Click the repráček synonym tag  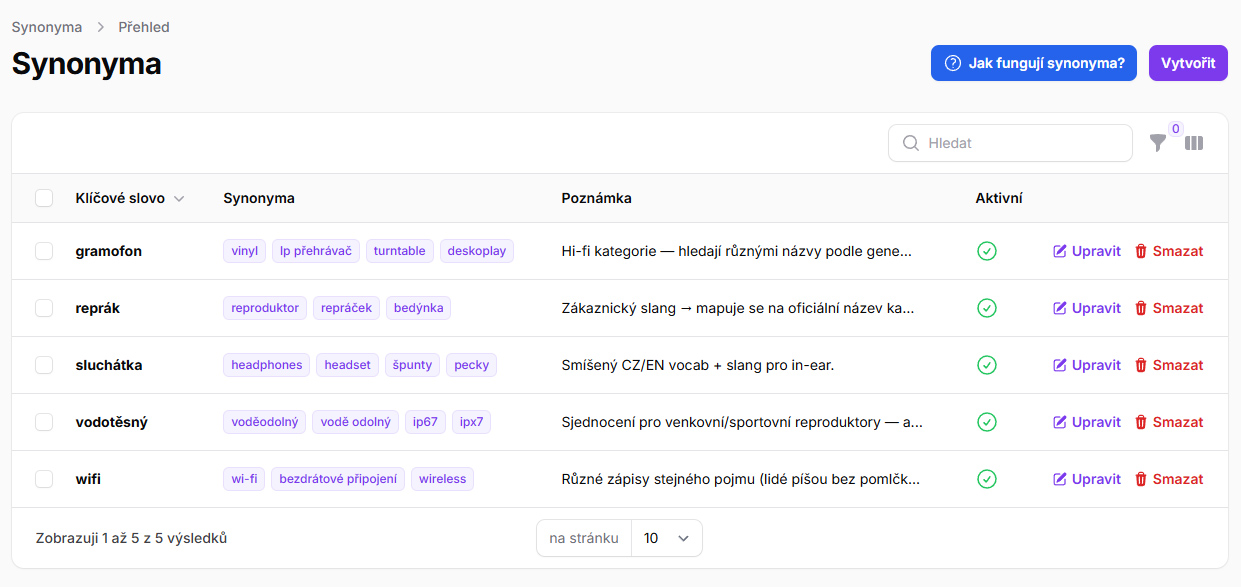pyautogui.click(x=347, y=308)
